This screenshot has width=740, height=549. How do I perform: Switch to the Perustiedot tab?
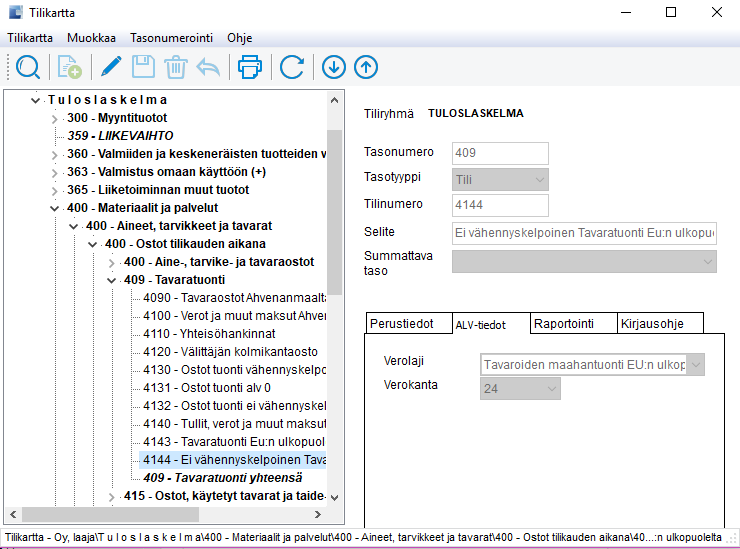click(409, 324)
